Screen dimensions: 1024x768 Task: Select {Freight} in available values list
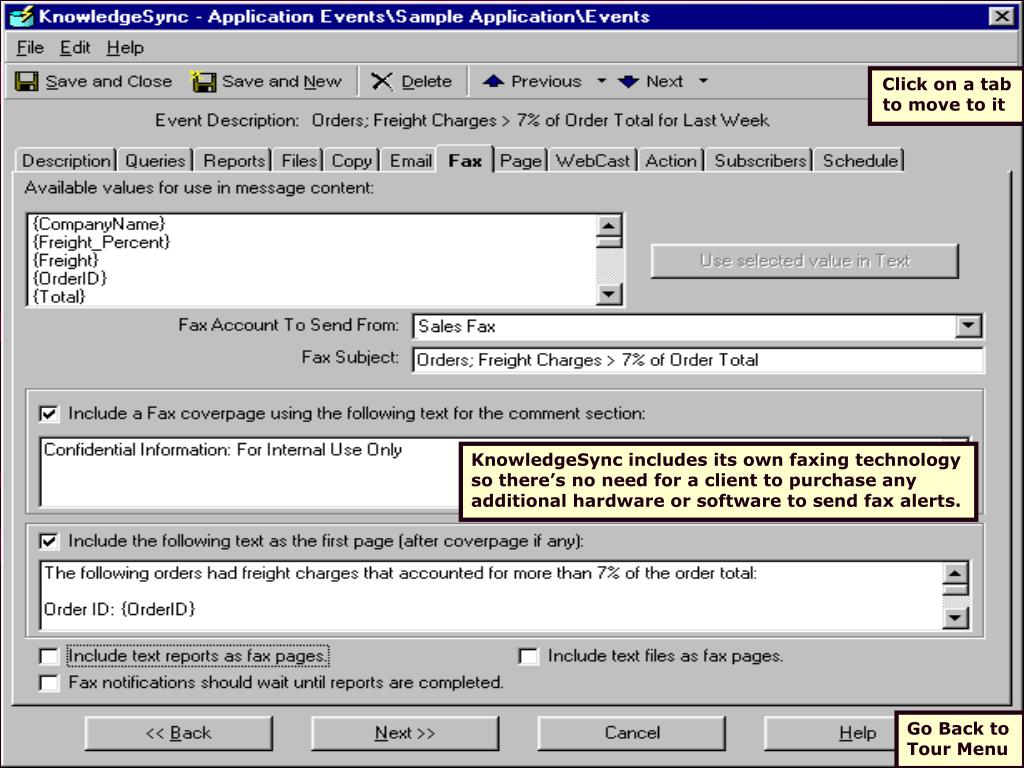[65, 261]
